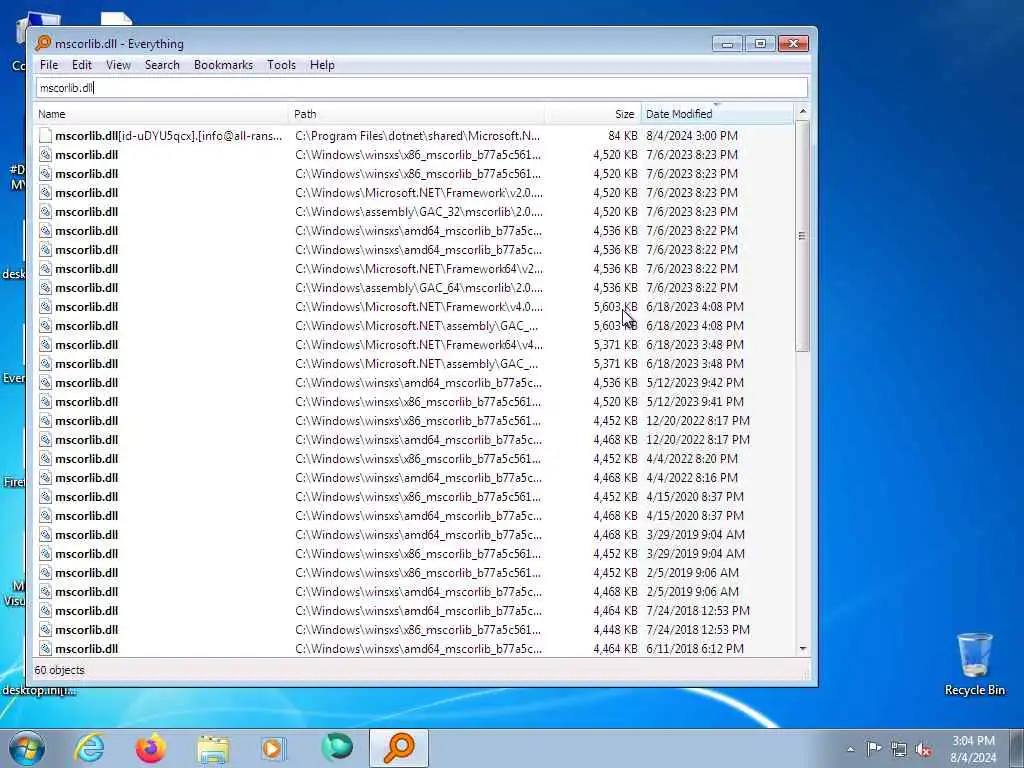This screenshot has width=1024, height=768.
Task: Show hidden system tray icons
Action: tap(850, 749)
